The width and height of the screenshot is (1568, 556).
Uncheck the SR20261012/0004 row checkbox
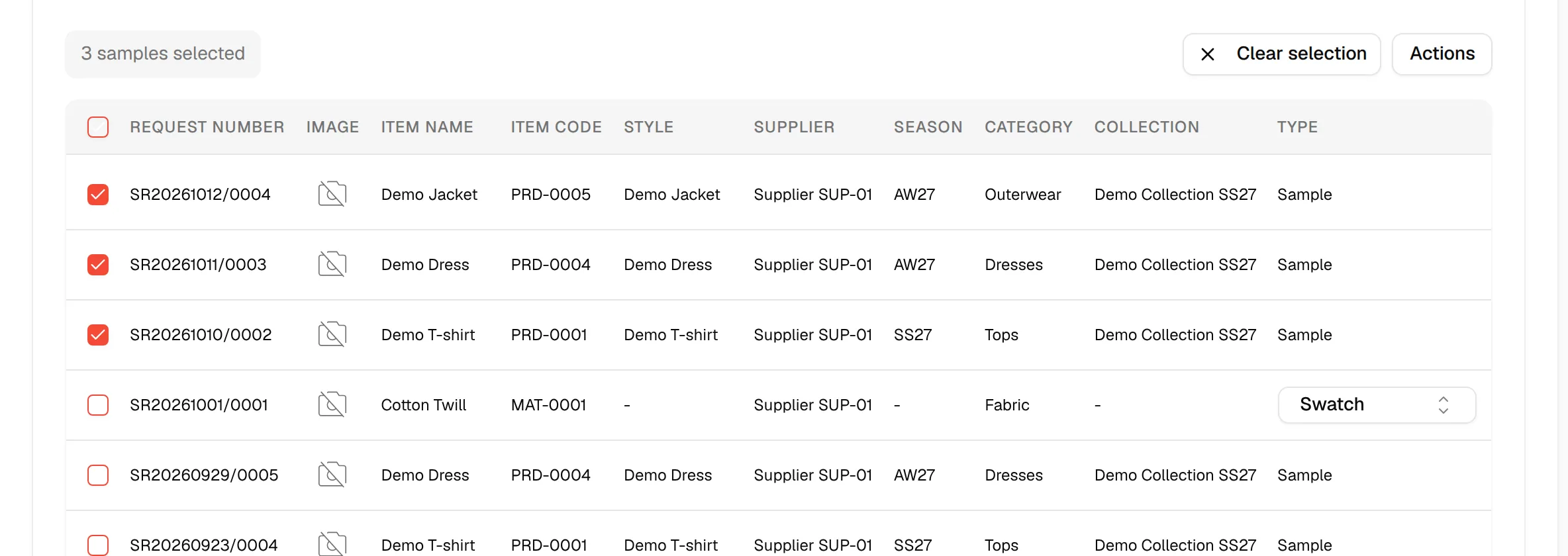tap(98, 195)
